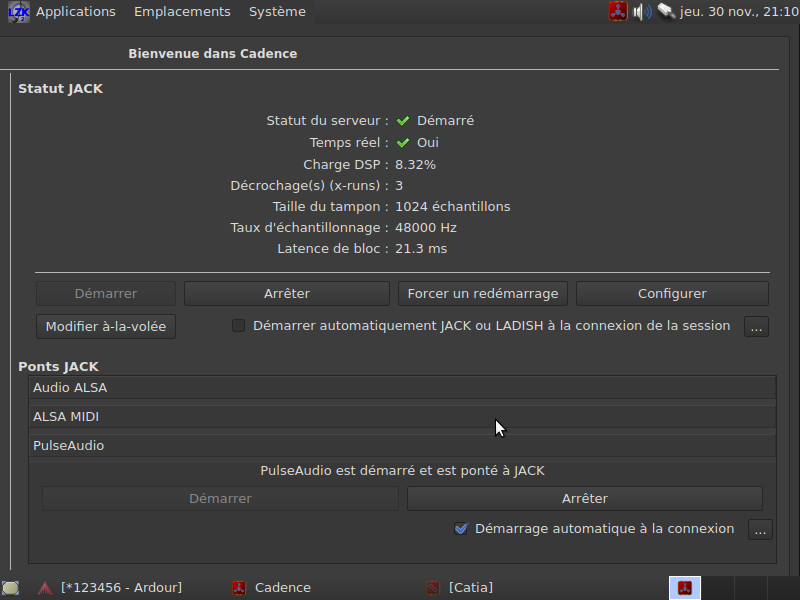This screenshot has width=800, height=600.
Task: Click the Catia icon in the taskbar
Action: (433, 588)
